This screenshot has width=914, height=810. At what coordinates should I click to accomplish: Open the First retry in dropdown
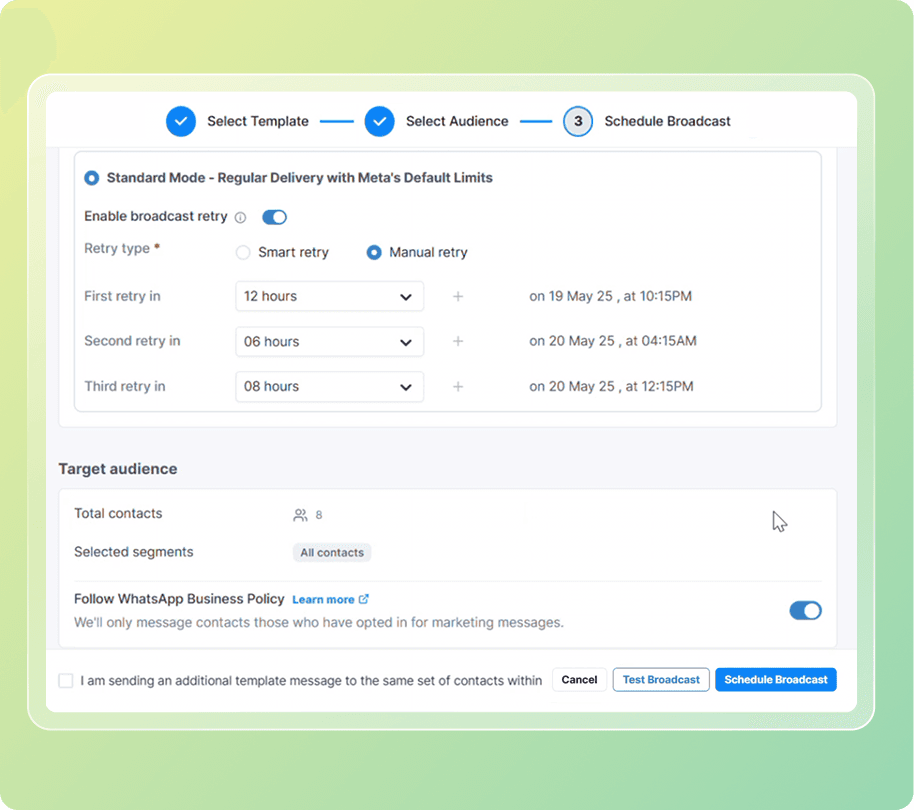pos(329,296)
